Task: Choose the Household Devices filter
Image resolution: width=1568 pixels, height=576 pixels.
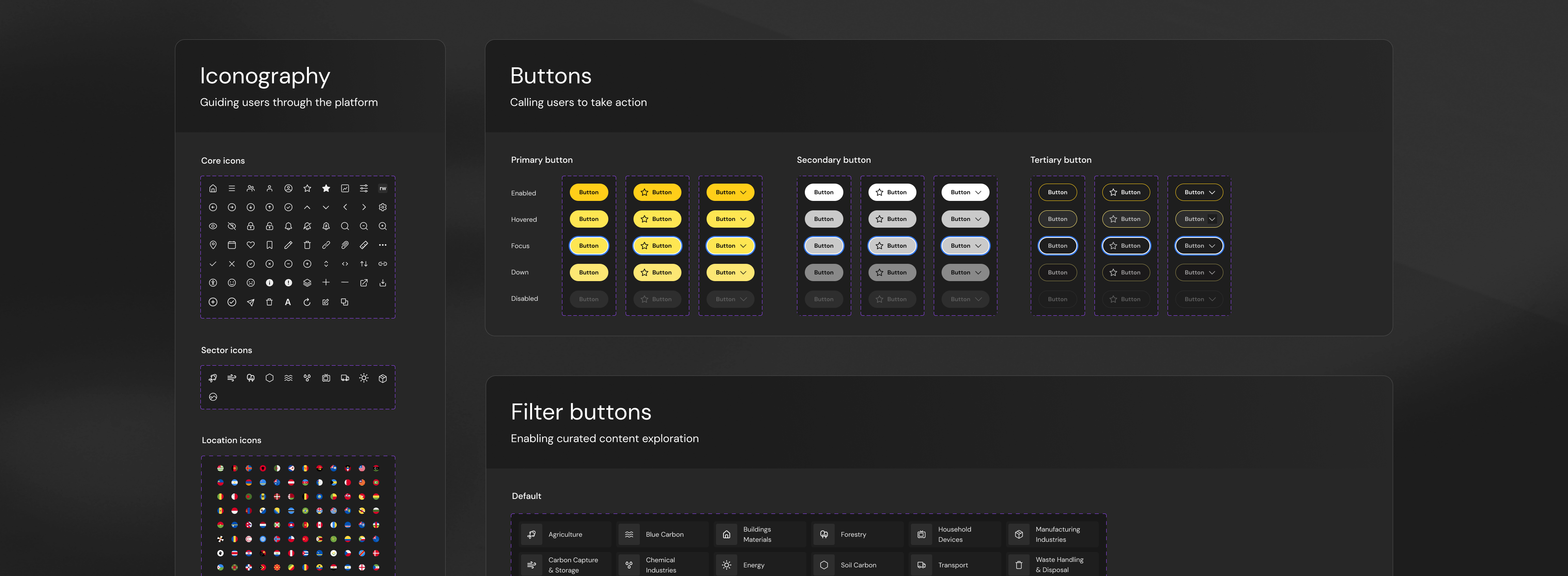Action: coord(956,535)
